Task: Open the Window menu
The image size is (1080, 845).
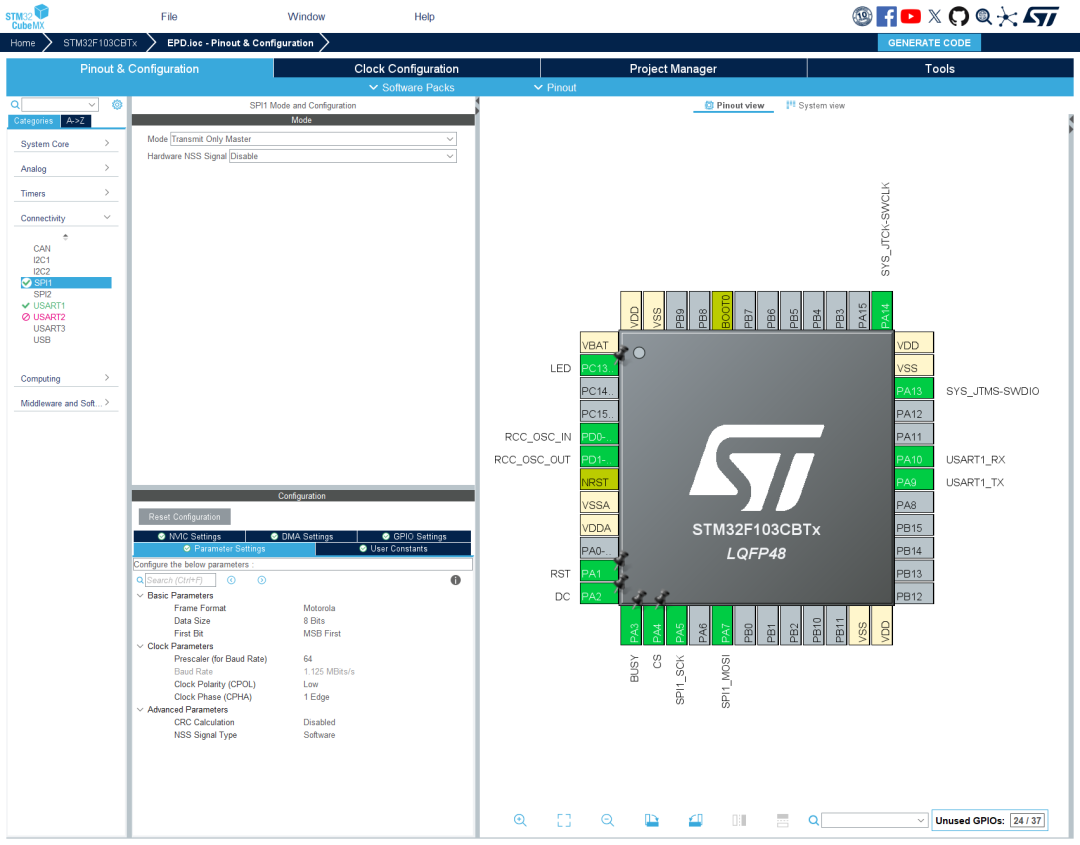Action: coord(307,17)
